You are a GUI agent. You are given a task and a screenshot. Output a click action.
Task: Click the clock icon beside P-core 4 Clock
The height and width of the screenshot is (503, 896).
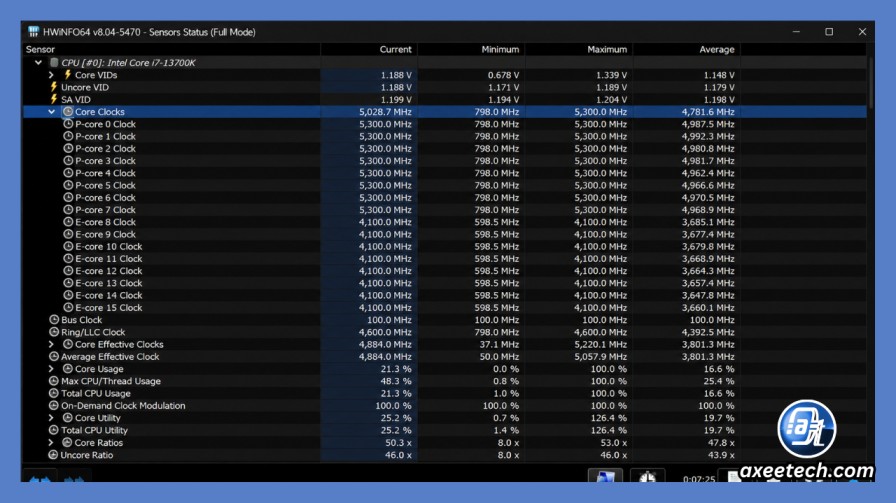point(68,173)
